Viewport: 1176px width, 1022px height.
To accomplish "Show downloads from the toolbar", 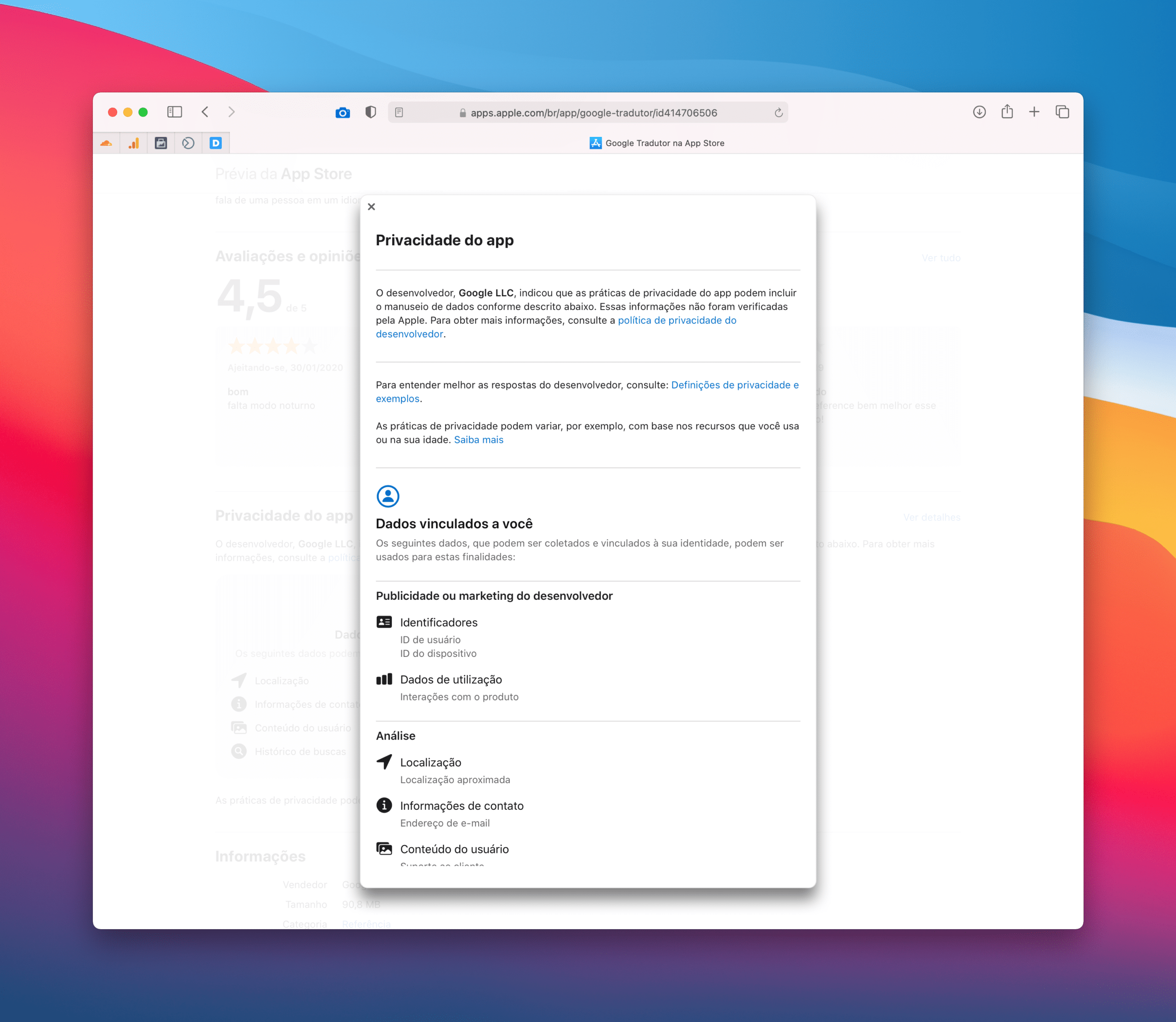I will 979,112.
